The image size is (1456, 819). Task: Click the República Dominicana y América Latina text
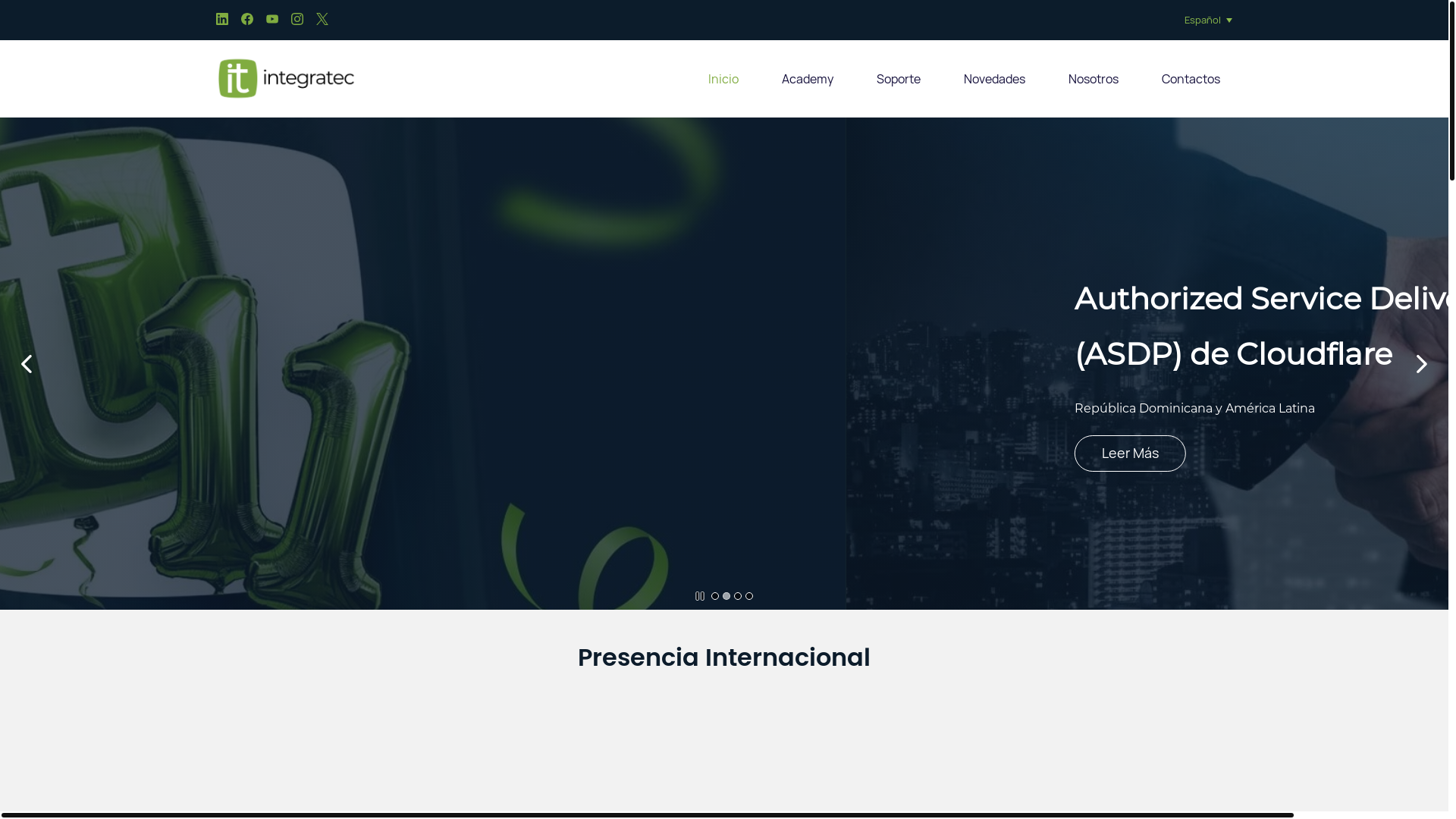tap(1194, 408)
